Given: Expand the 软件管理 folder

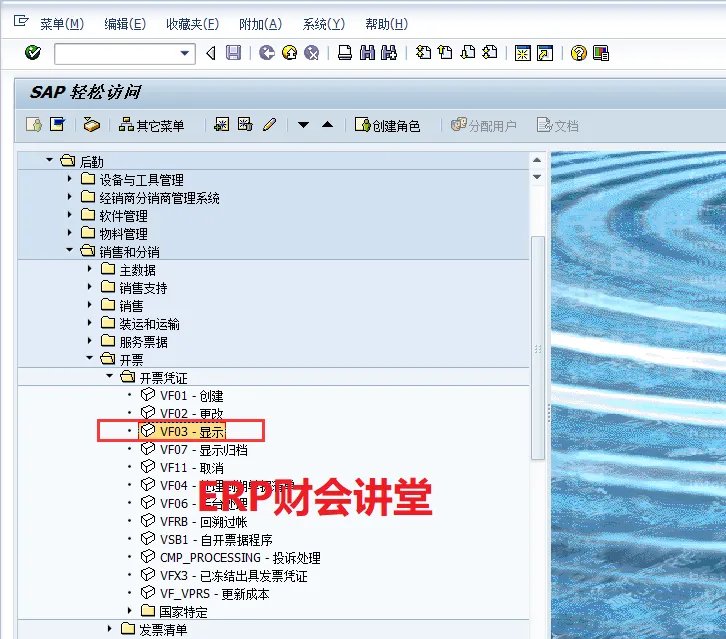Looking at the screenshot, I should 69,215.
